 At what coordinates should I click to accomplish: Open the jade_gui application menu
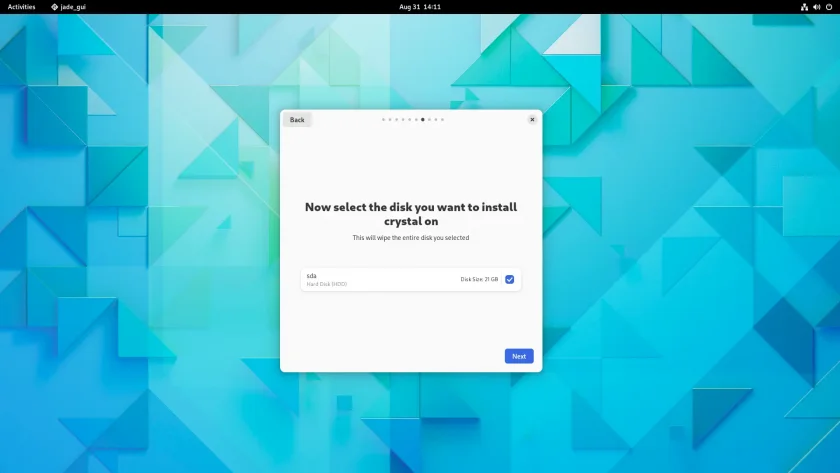pyautogui.click(x=69, y=7)
